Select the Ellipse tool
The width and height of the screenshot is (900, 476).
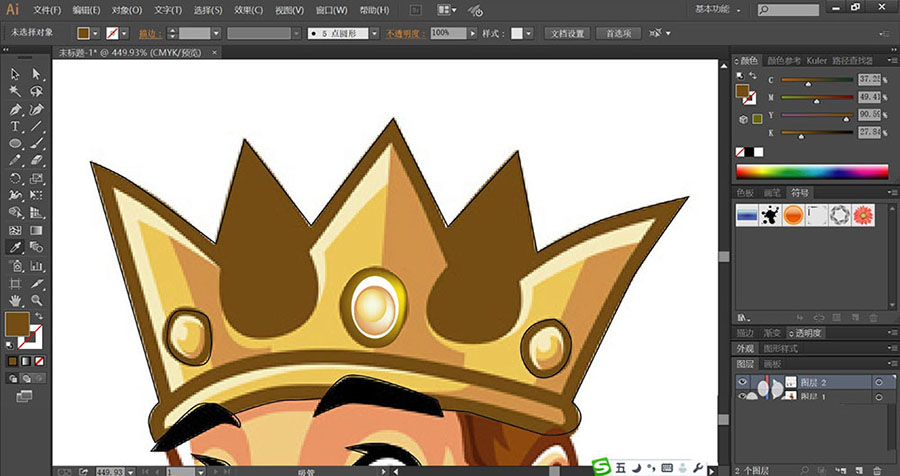pyautogui.click(x=15, y=144)
